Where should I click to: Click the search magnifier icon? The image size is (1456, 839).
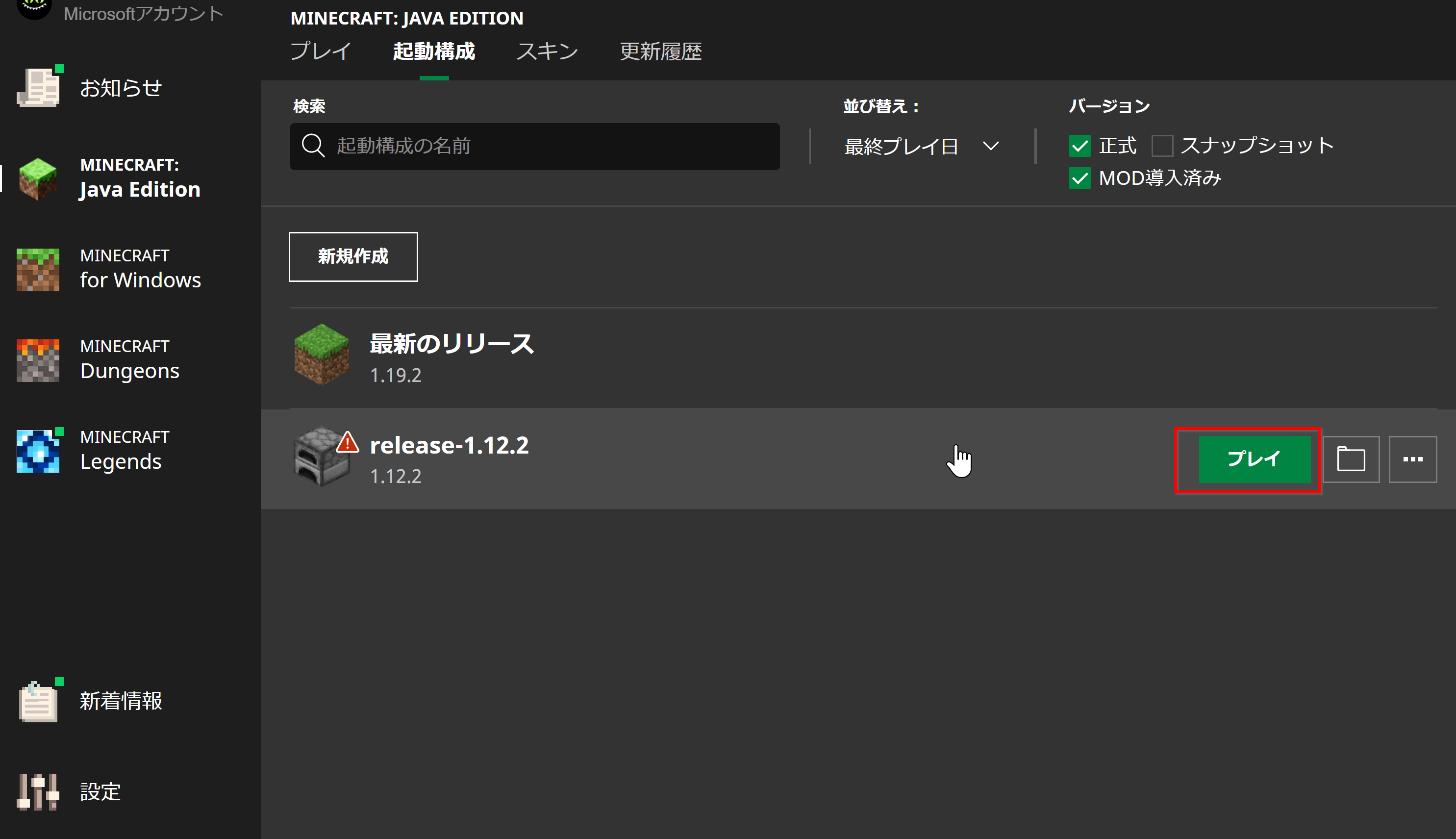313,146
